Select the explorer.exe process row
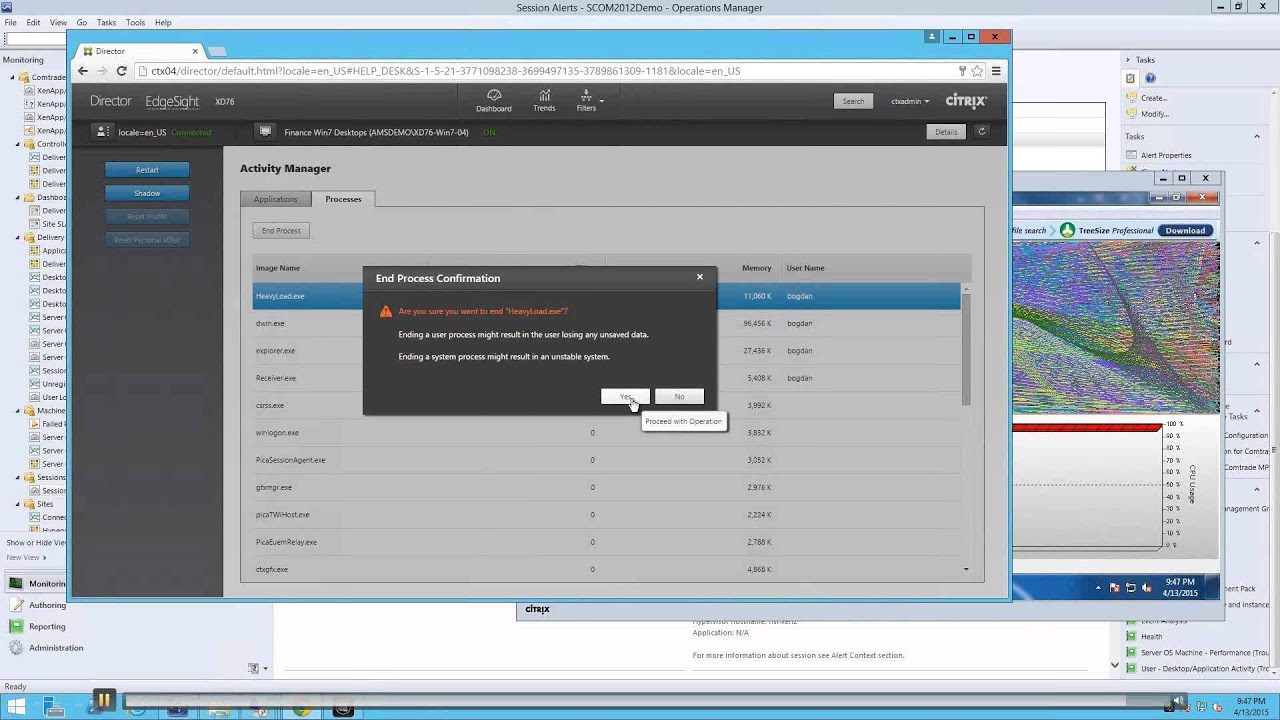 tap(606, 351)
